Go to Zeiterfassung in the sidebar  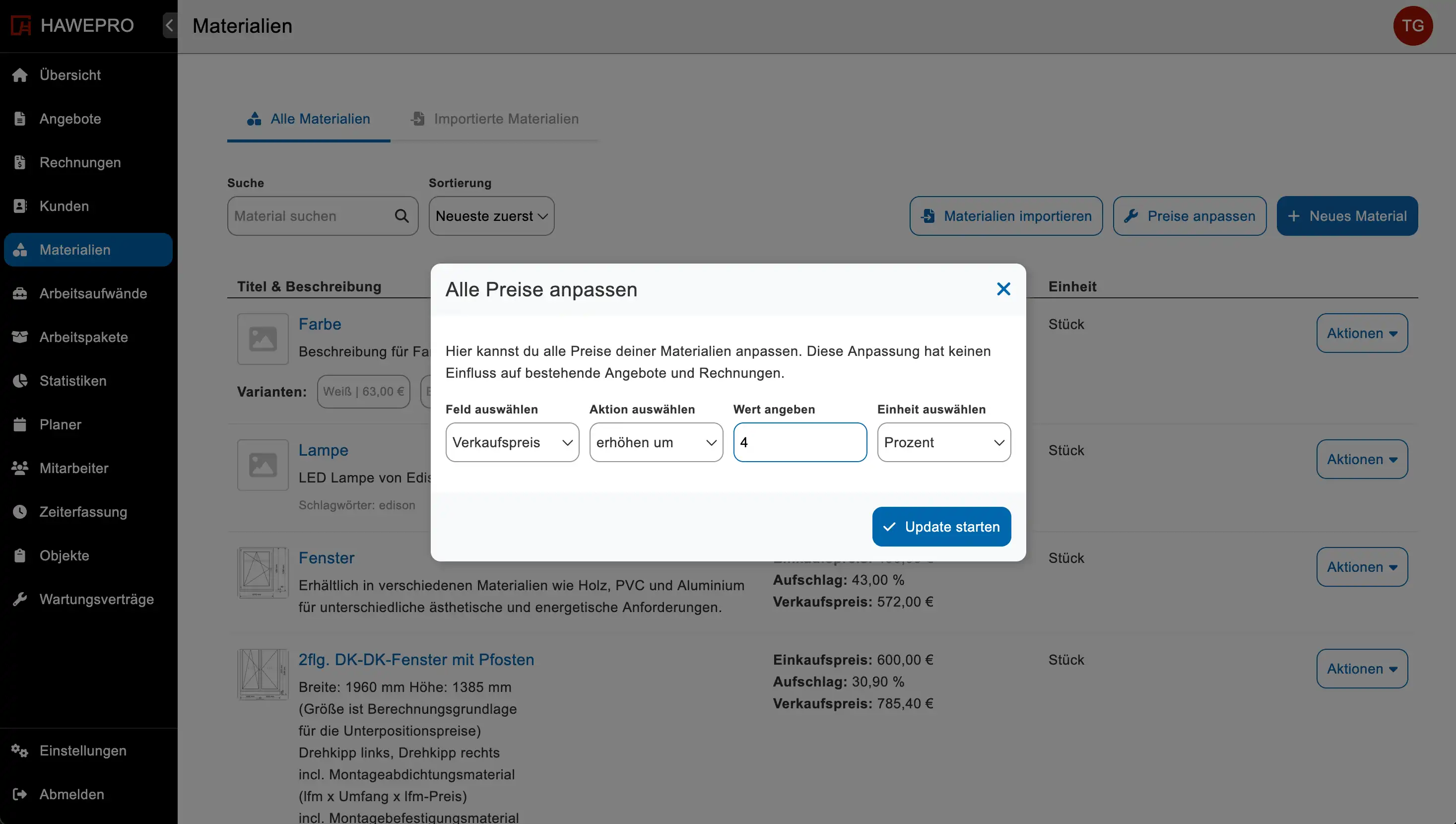(x=83, y=512)
